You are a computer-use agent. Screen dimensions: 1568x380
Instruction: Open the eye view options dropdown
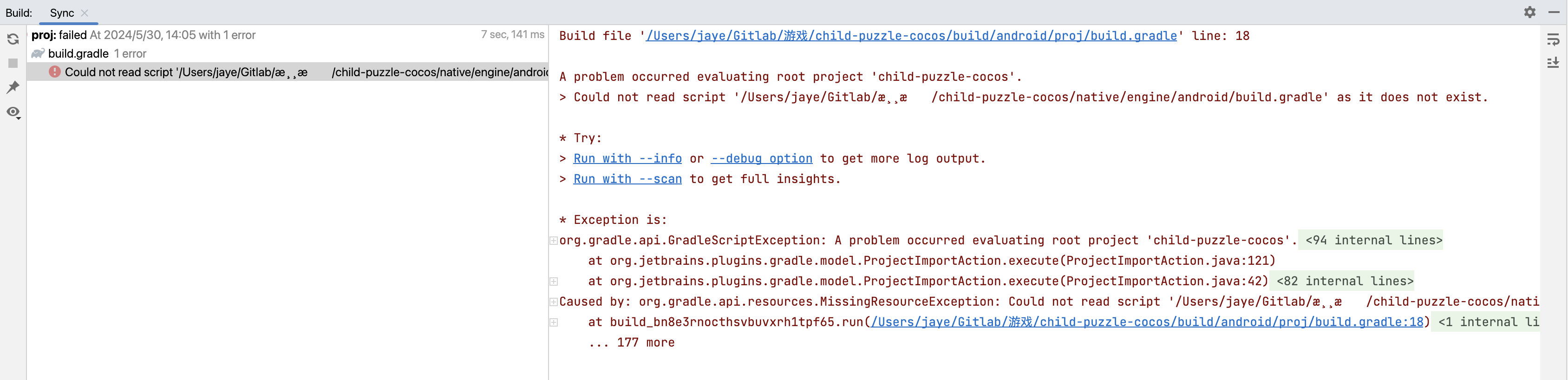click(13, 113)
